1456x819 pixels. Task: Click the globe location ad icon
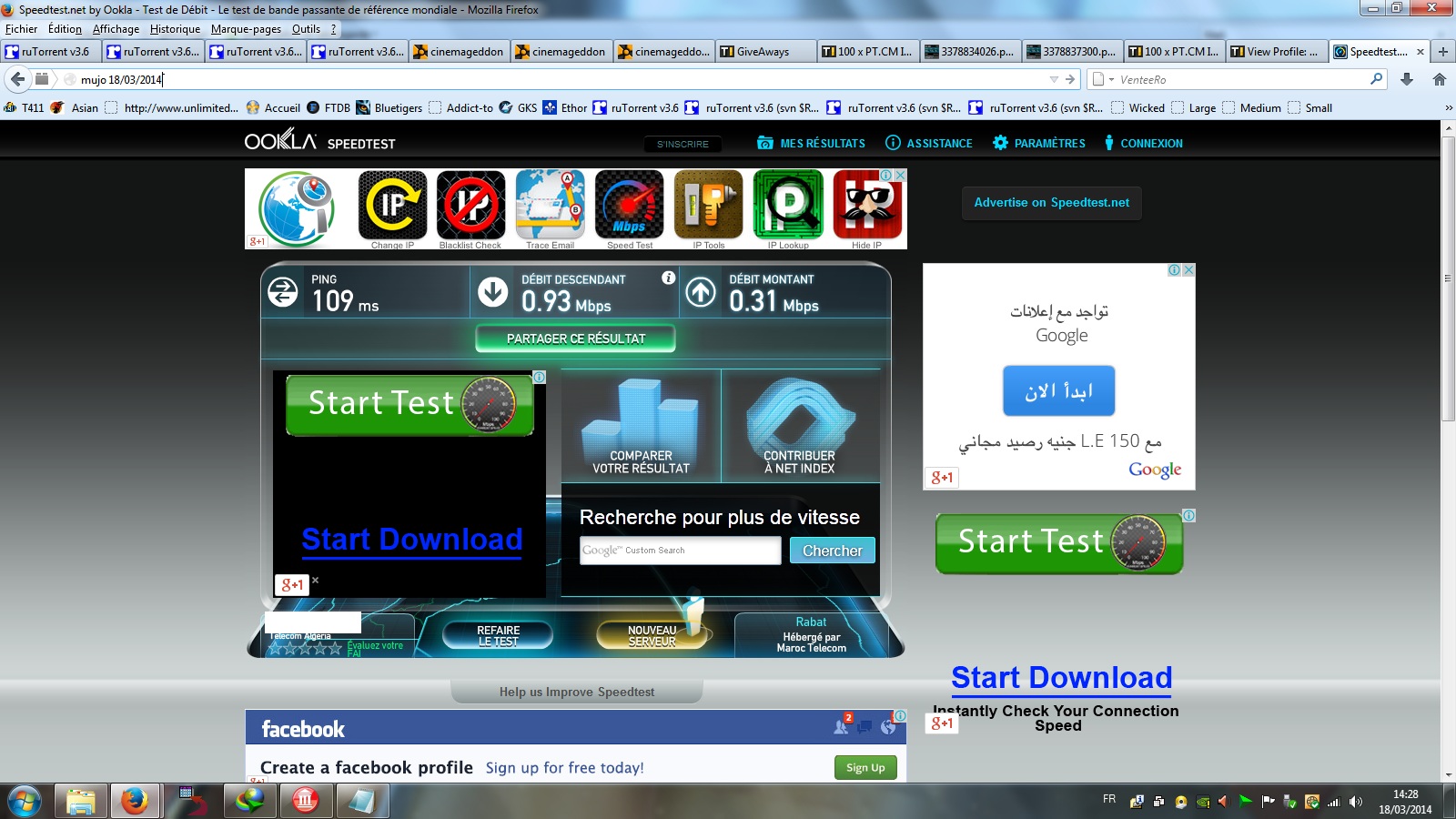pyautogui.click(x=297, y=208)
